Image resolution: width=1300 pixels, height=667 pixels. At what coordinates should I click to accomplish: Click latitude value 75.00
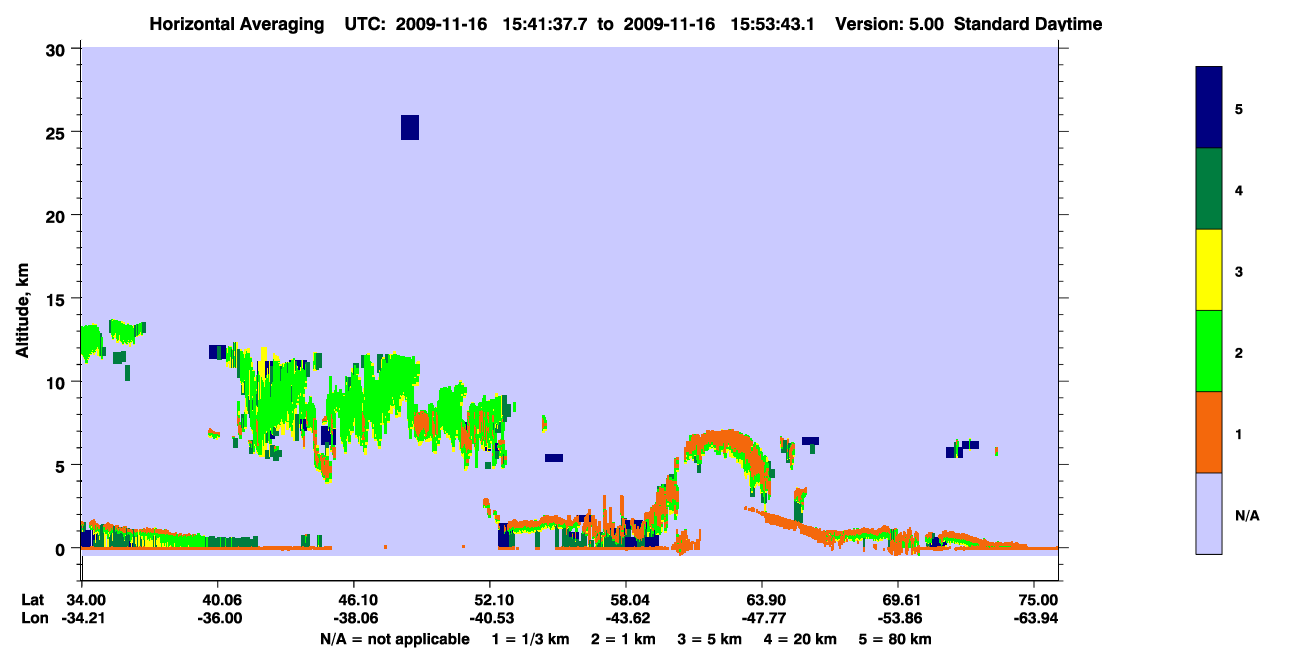click(1037, 600)
